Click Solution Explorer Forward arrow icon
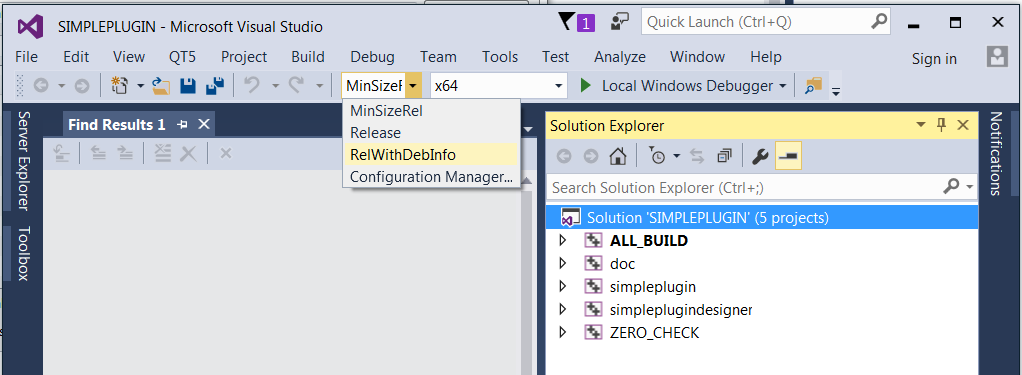Image resolution: width=1022 pixels, height=375 pixels. [591, 156]
